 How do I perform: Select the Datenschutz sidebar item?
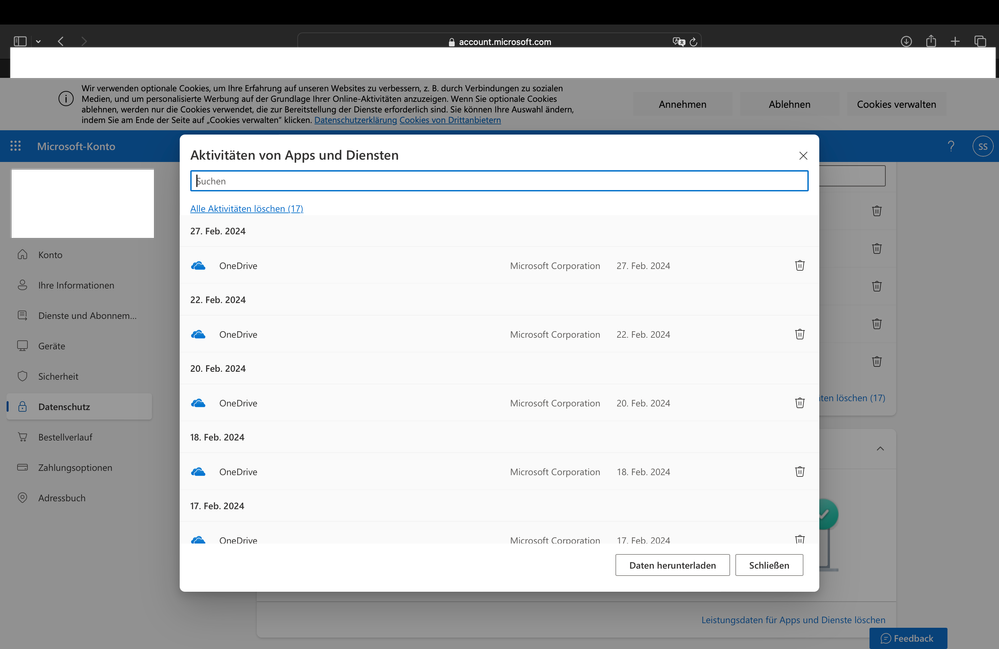coord(80,406)
